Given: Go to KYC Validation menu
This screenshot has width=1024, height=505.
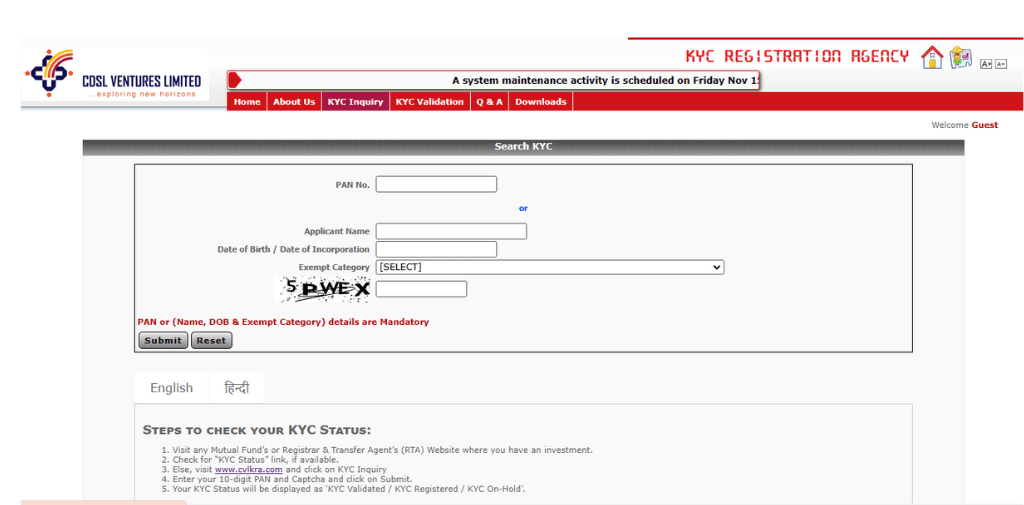Looking at the screenshot, I should click(430, 102).
